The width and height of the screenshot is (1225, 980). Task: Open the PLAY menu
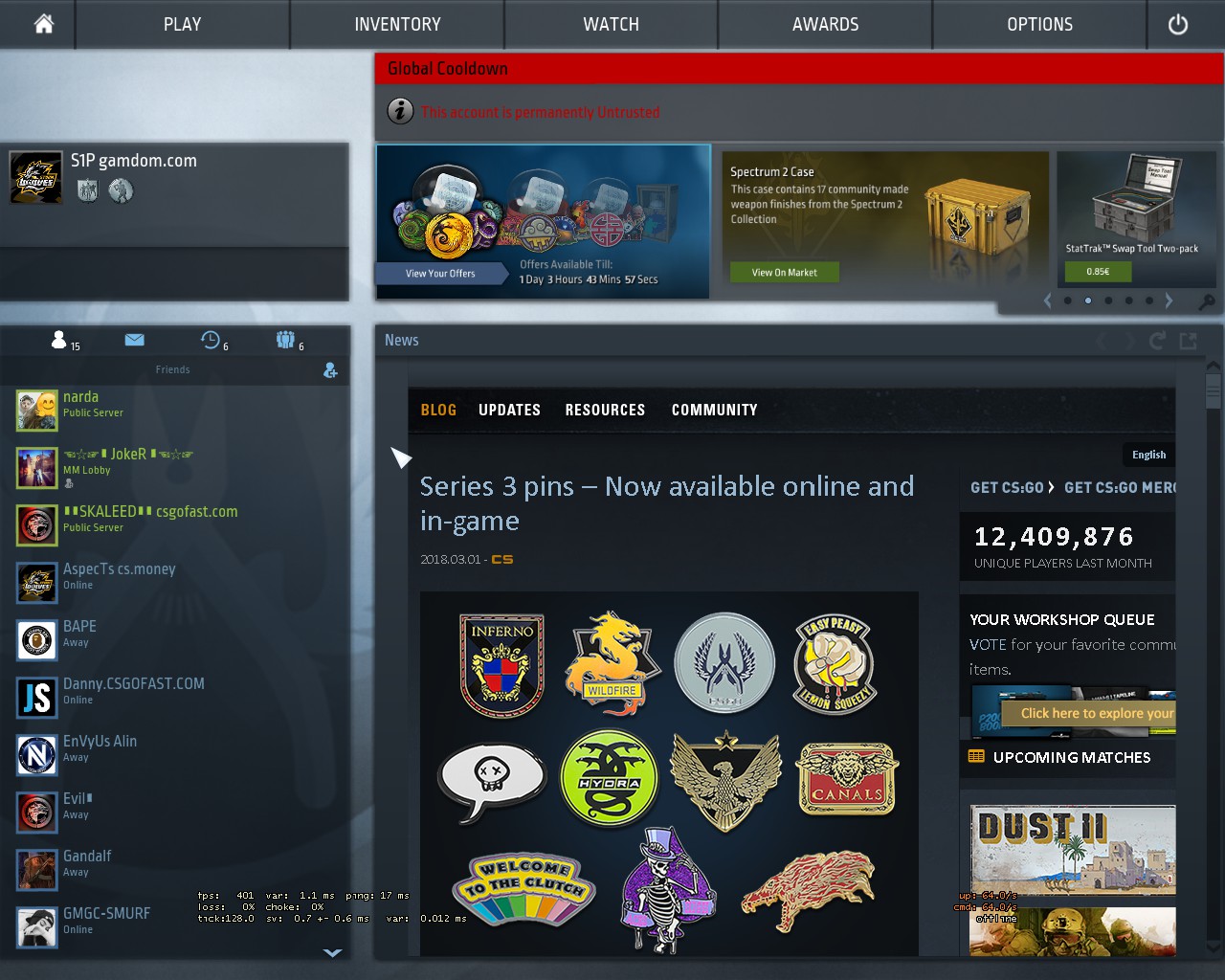point(182,25)
